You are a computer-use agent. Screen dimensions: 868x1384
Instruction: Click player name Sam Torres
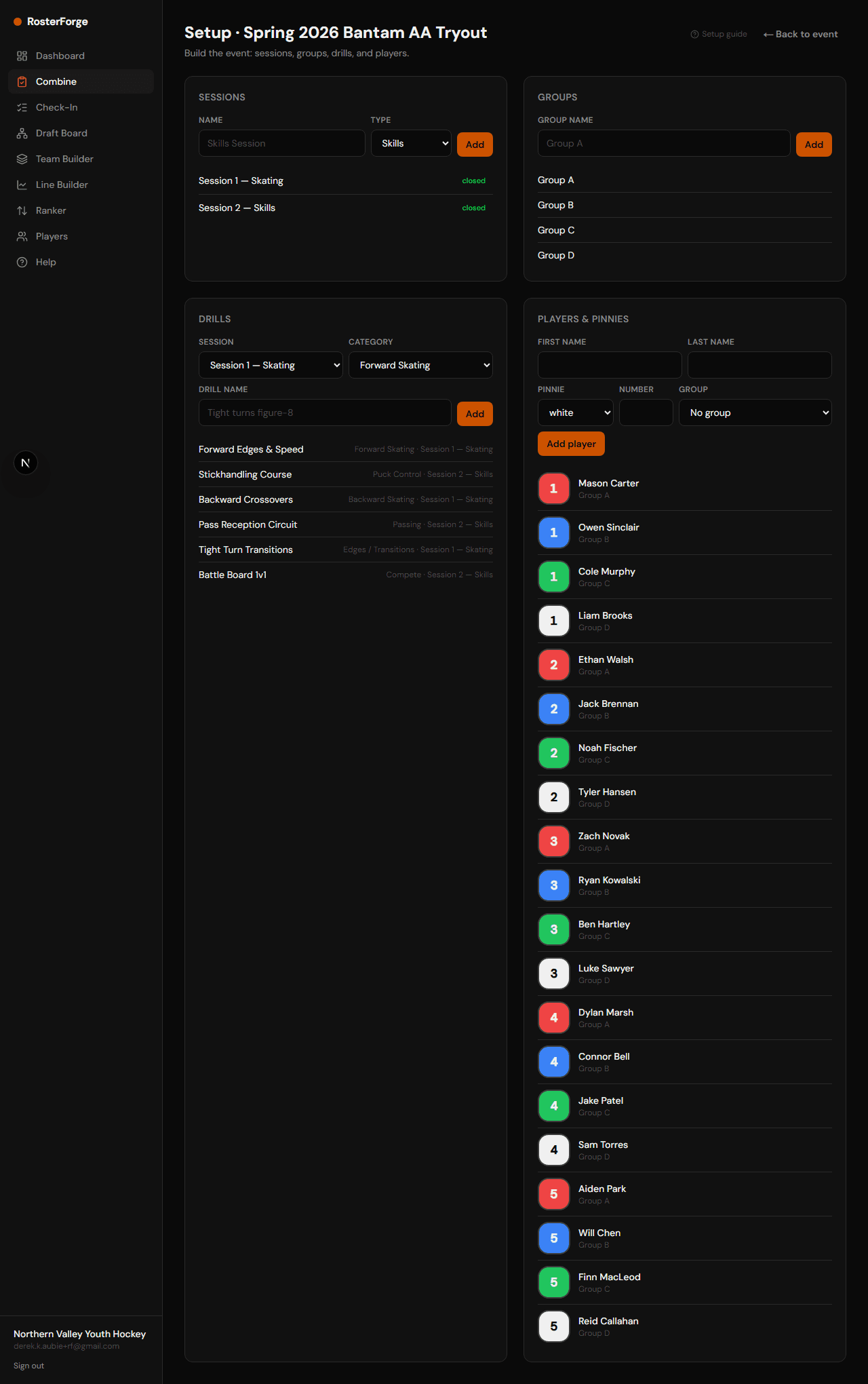[x=603, y=1145]
